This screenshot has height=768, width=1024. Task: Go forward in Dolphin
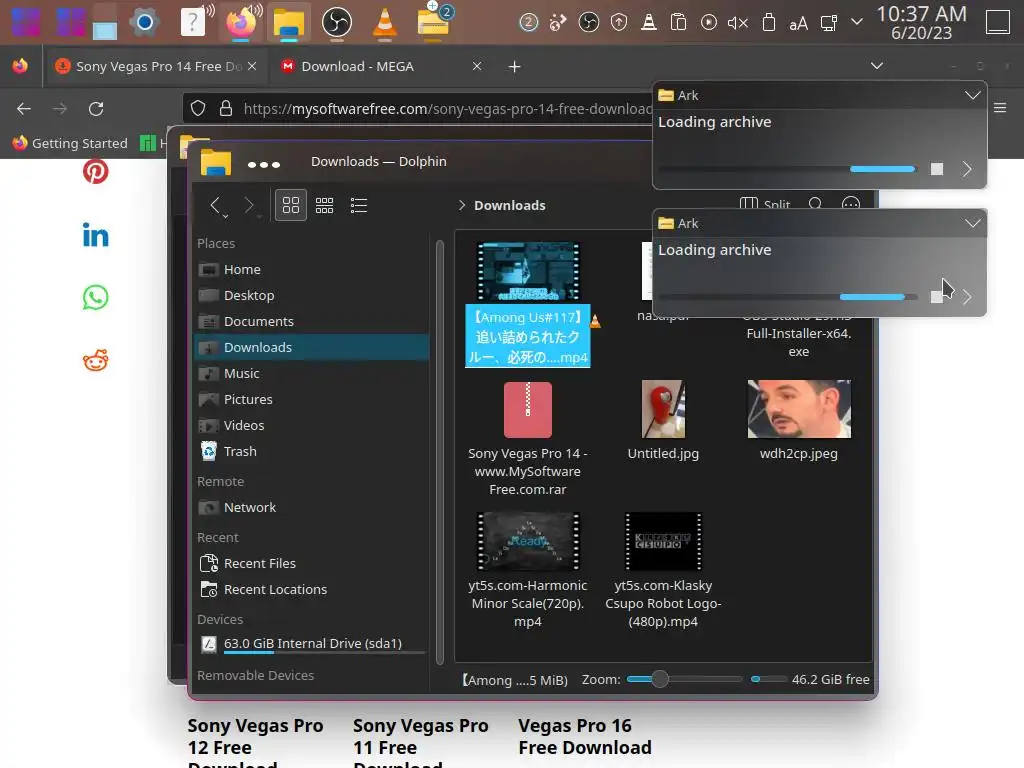pos(249,205)
